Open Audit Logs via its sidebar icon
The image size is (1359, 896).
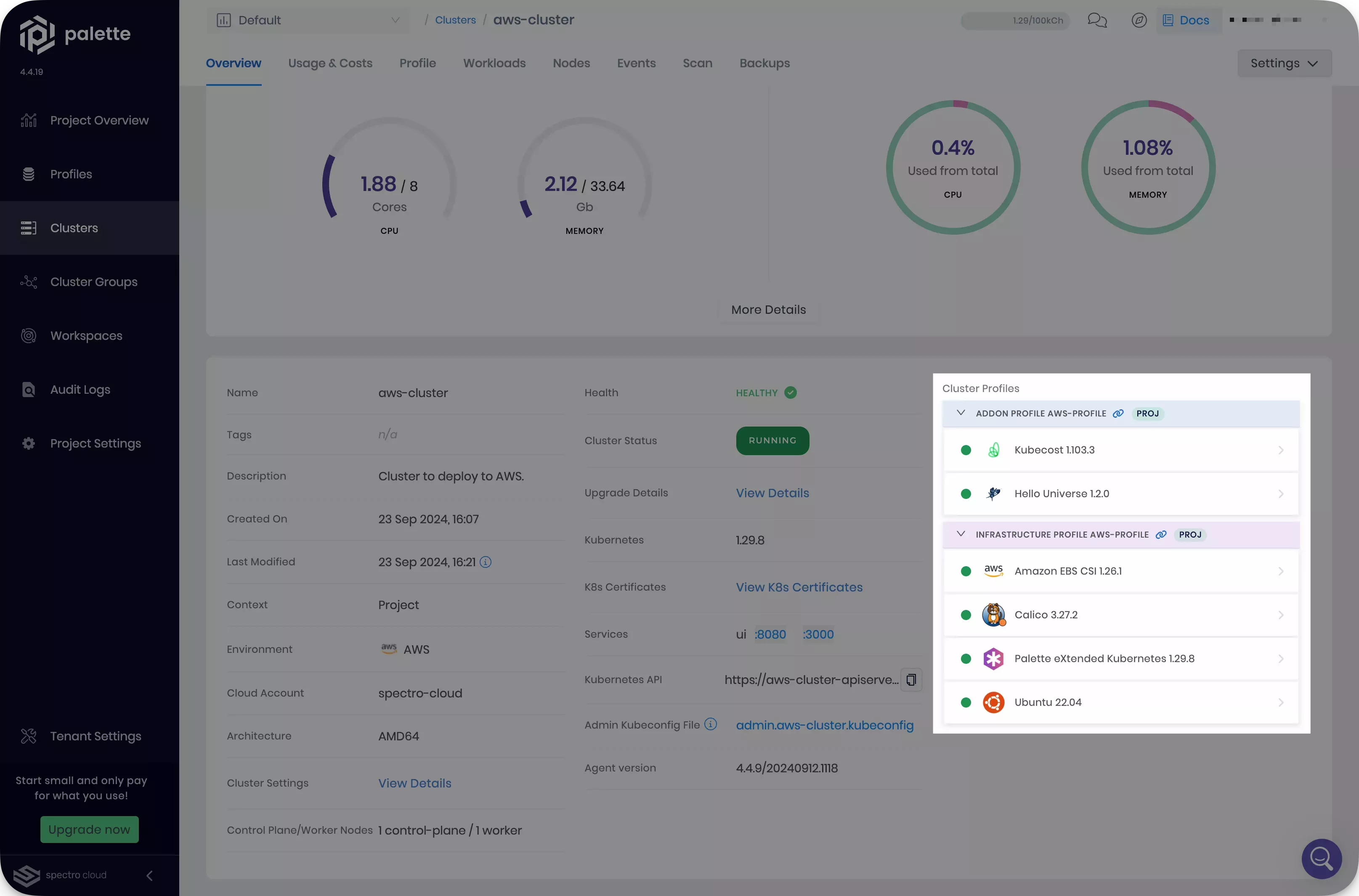29,389
